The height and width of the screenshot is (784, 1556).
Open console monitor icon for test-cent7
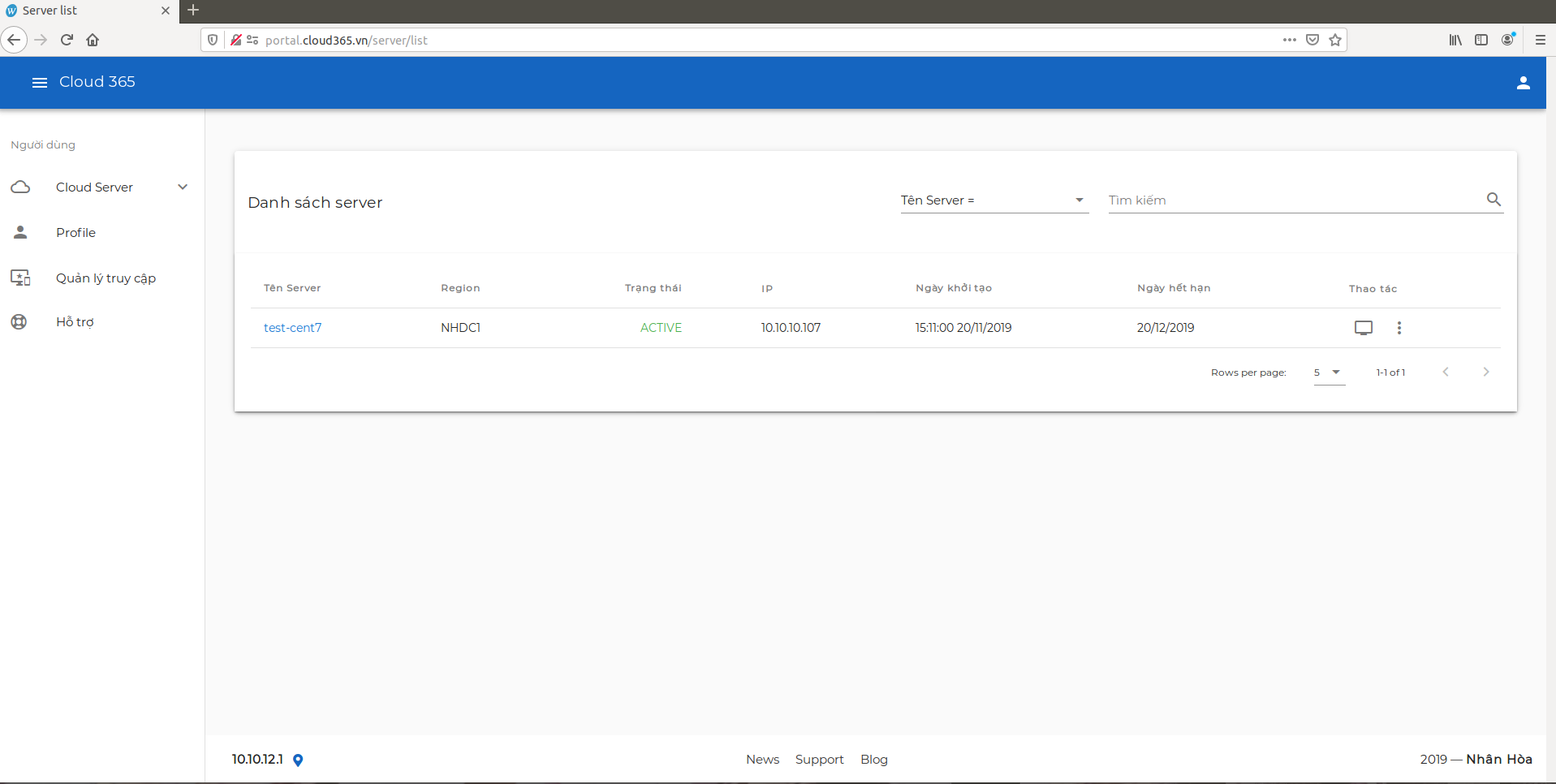pos(1364,328)
